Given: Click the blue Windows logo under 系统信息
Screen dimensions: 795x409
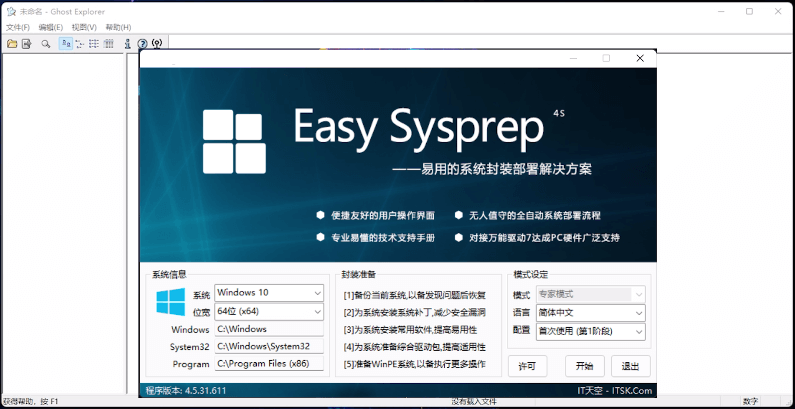Looking at the screenshot, I should pyautogui.click(x=171, y=302).
